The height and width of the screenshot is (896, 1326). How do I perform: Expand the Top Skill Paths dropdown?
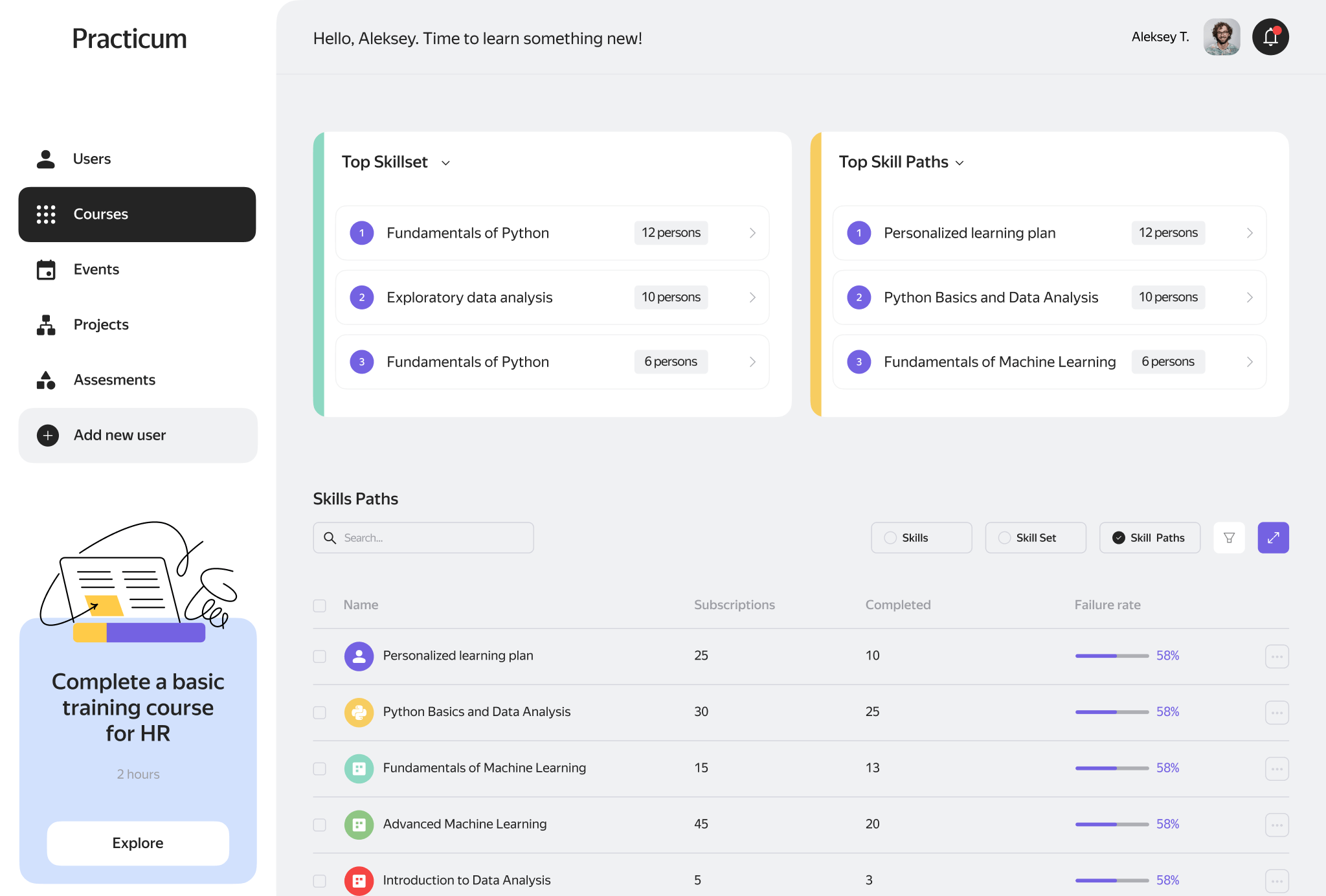pyautogui.click(x=960, y=163)
